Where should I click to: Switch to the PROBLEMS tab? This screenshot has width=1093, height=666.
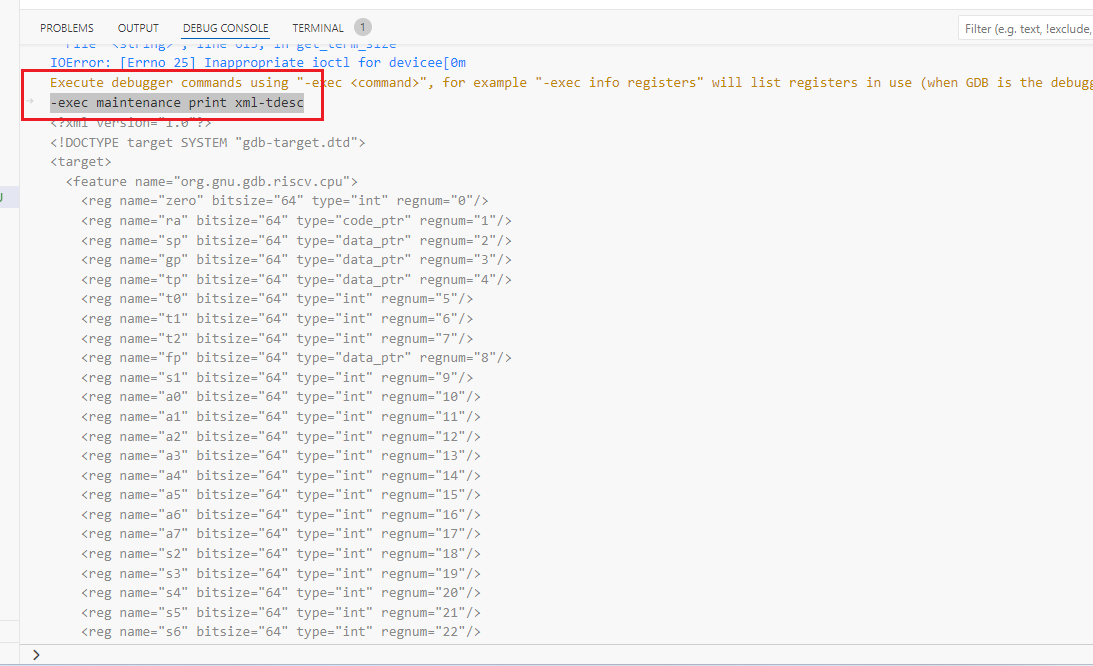tap(67, 28)
